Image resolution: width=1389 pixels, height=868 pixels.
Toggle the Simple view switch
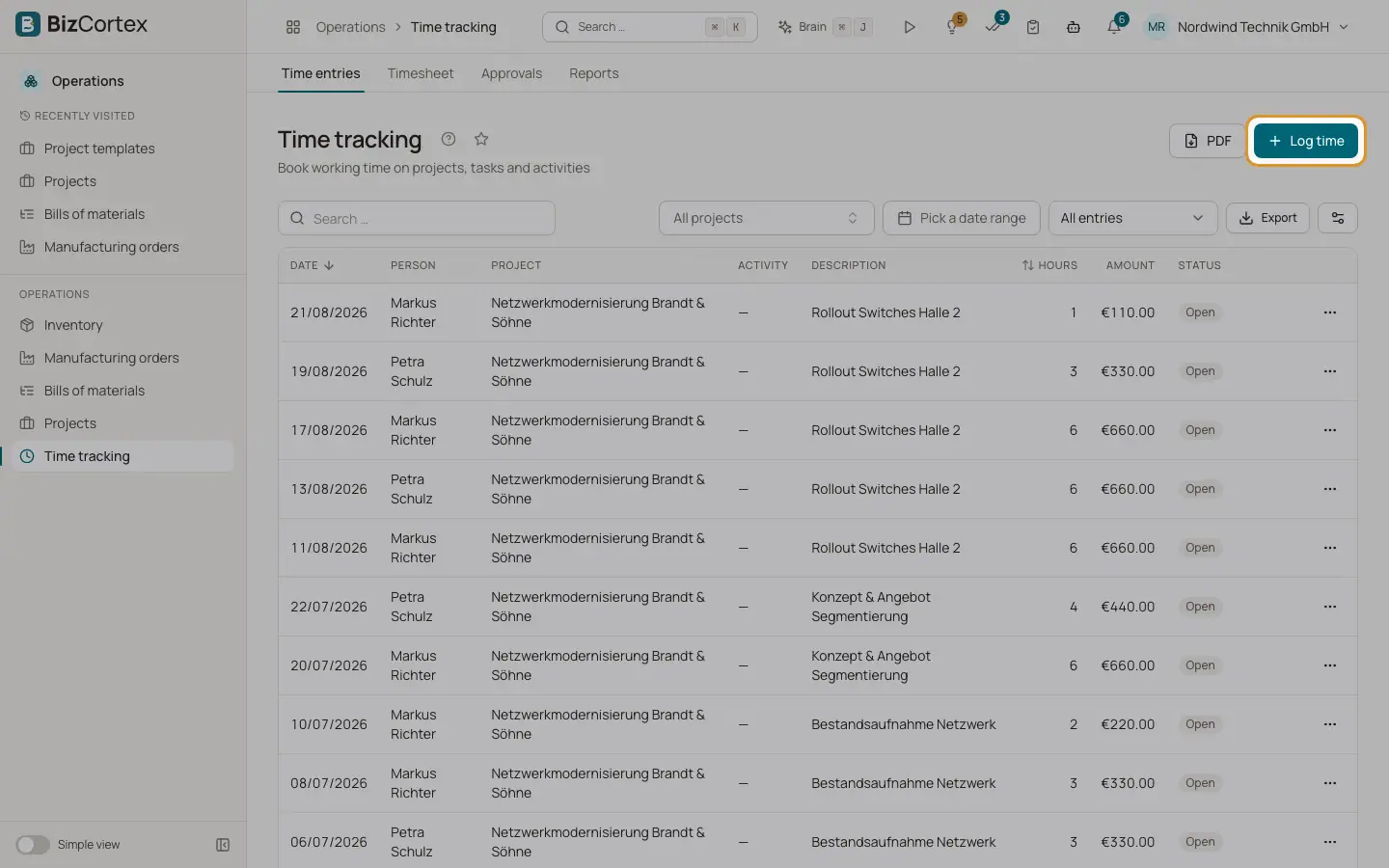tap(33, 845)
